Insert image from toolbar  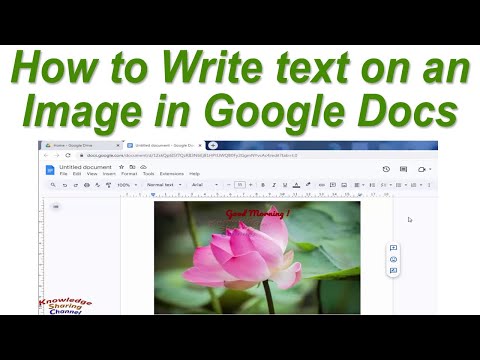[344, 185]
